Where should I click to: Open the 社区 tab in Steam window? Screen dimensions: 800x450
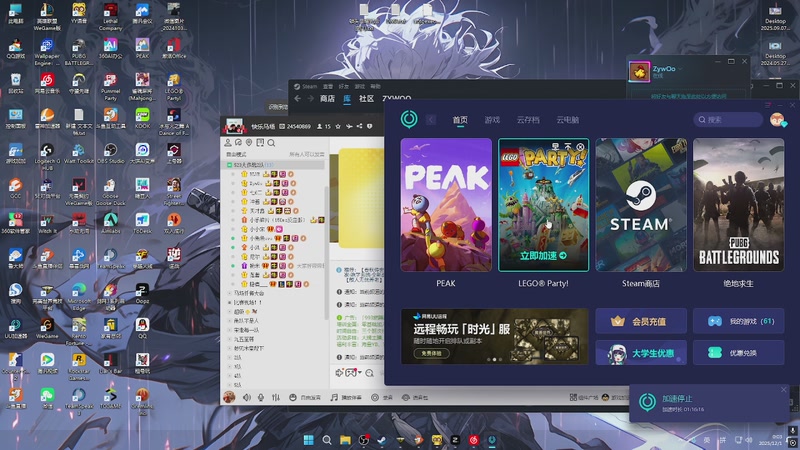pyautogui.click(x=366, y=98)
